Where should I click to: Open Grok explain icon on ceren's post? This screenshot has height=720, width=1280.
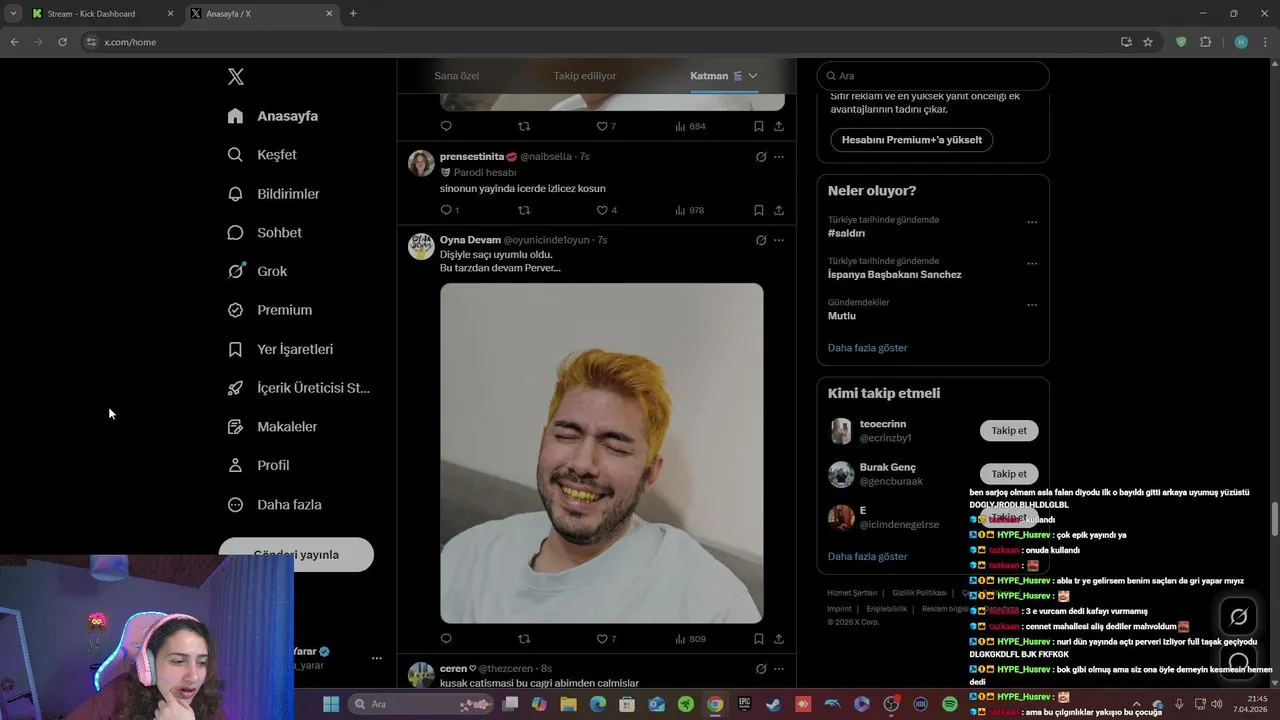click(x=761, y=669)
